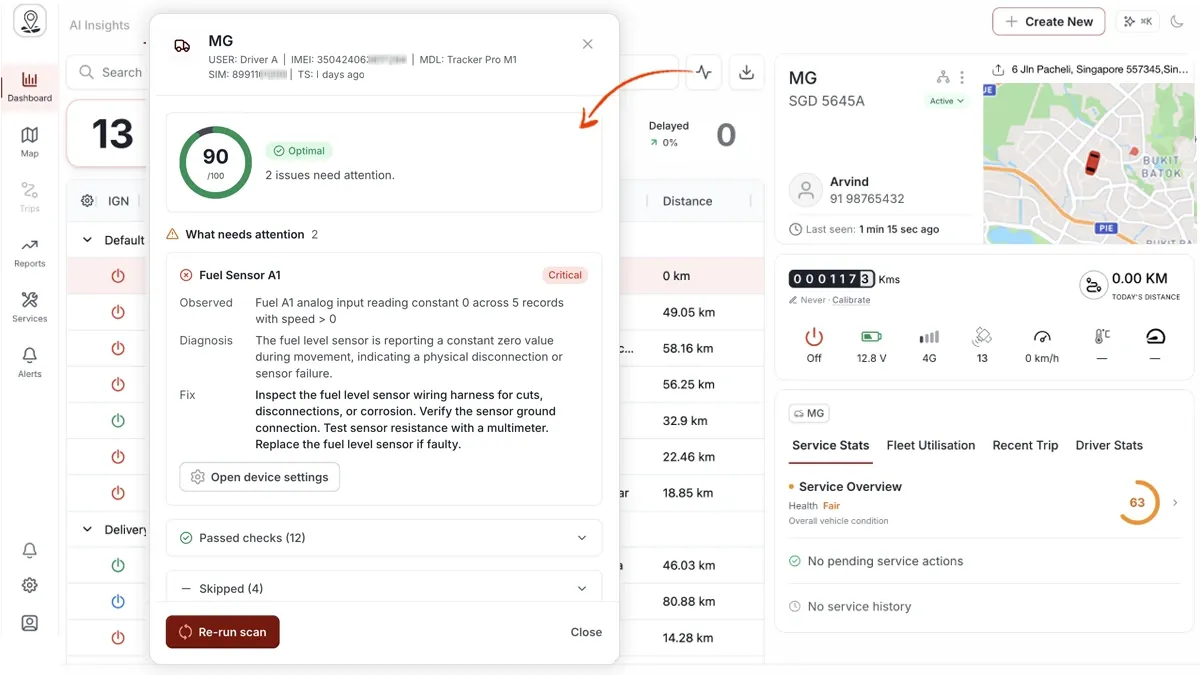Toggle dark mode moon icon
This screenshot has height=675, width=1200.
click(1177, 21)
